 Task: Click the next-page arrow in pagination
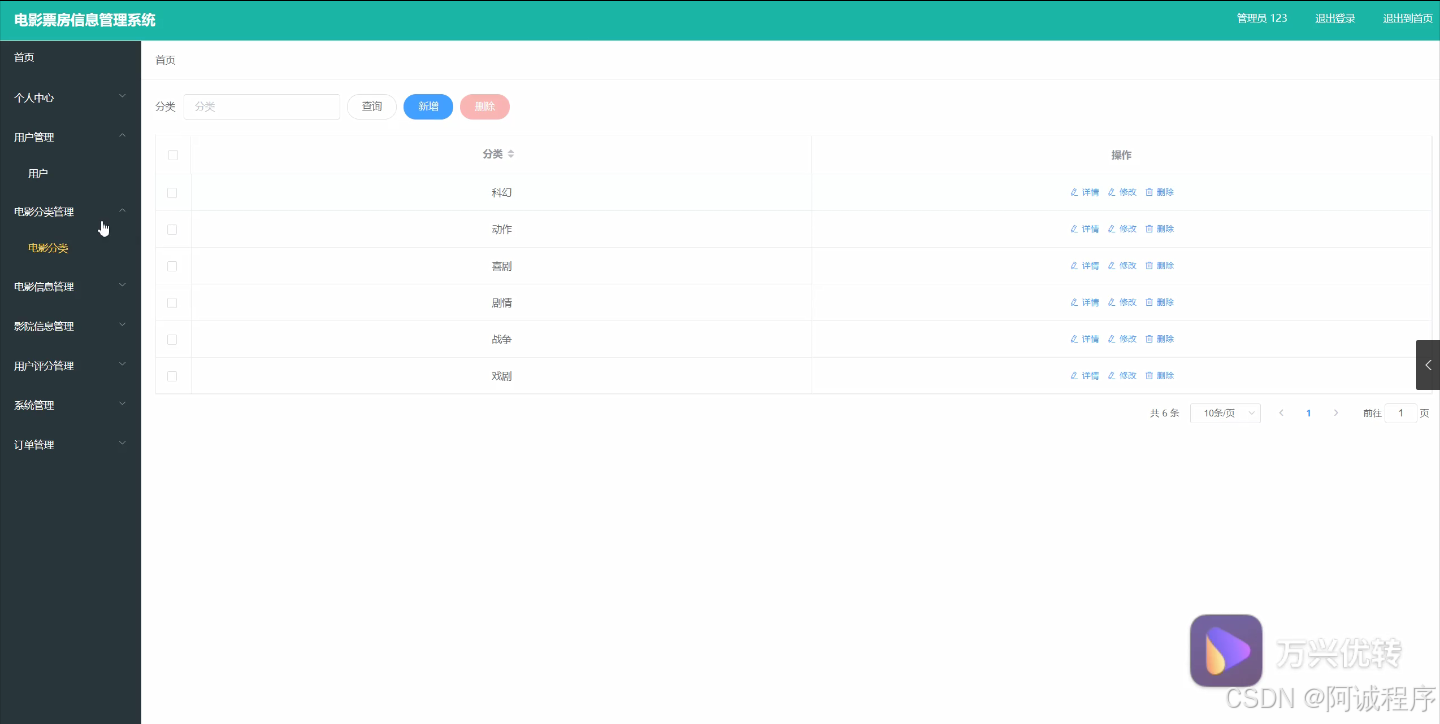(1336, 412)
